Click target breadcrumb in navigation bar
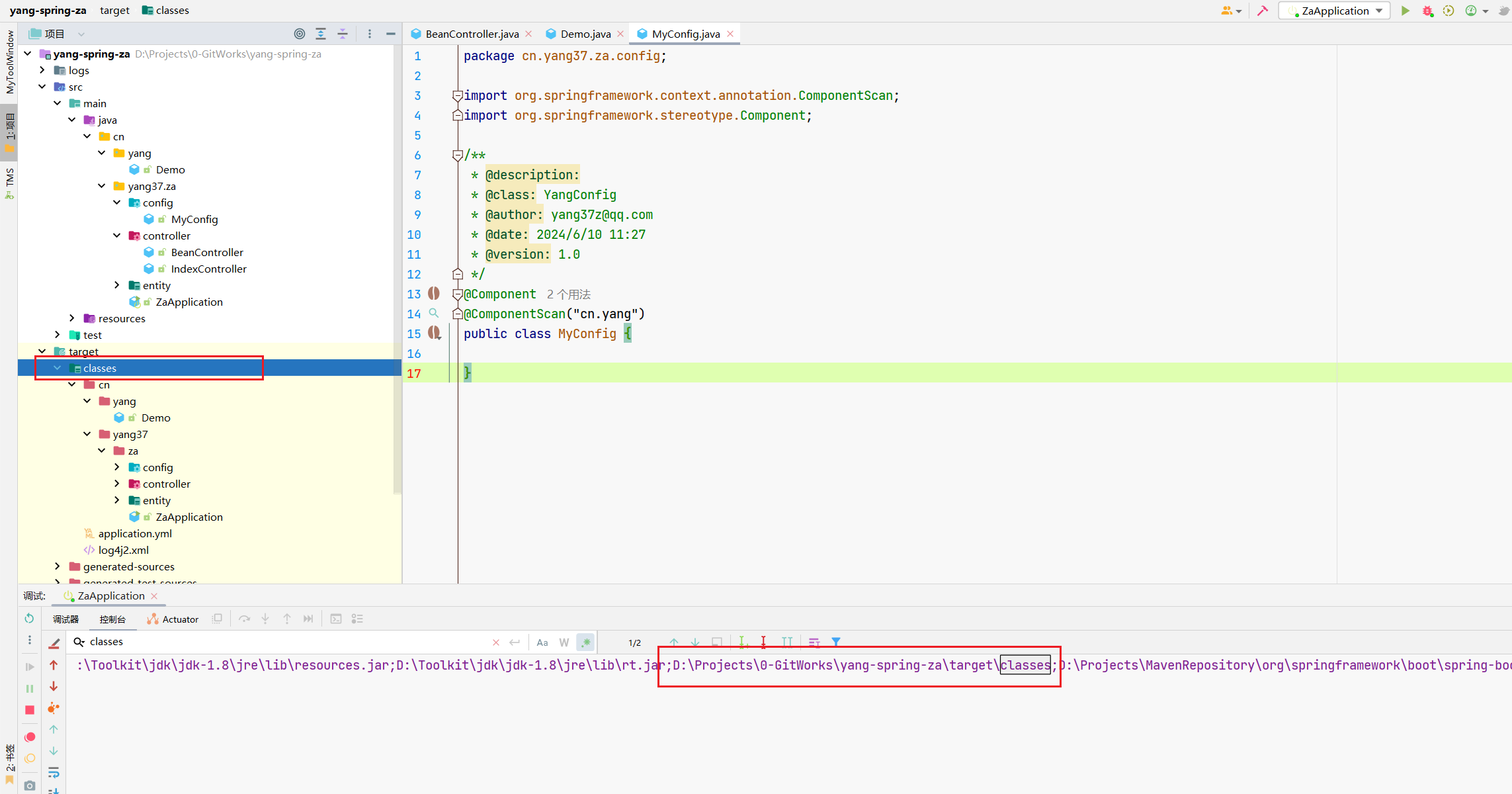 [x=115, y=11]
